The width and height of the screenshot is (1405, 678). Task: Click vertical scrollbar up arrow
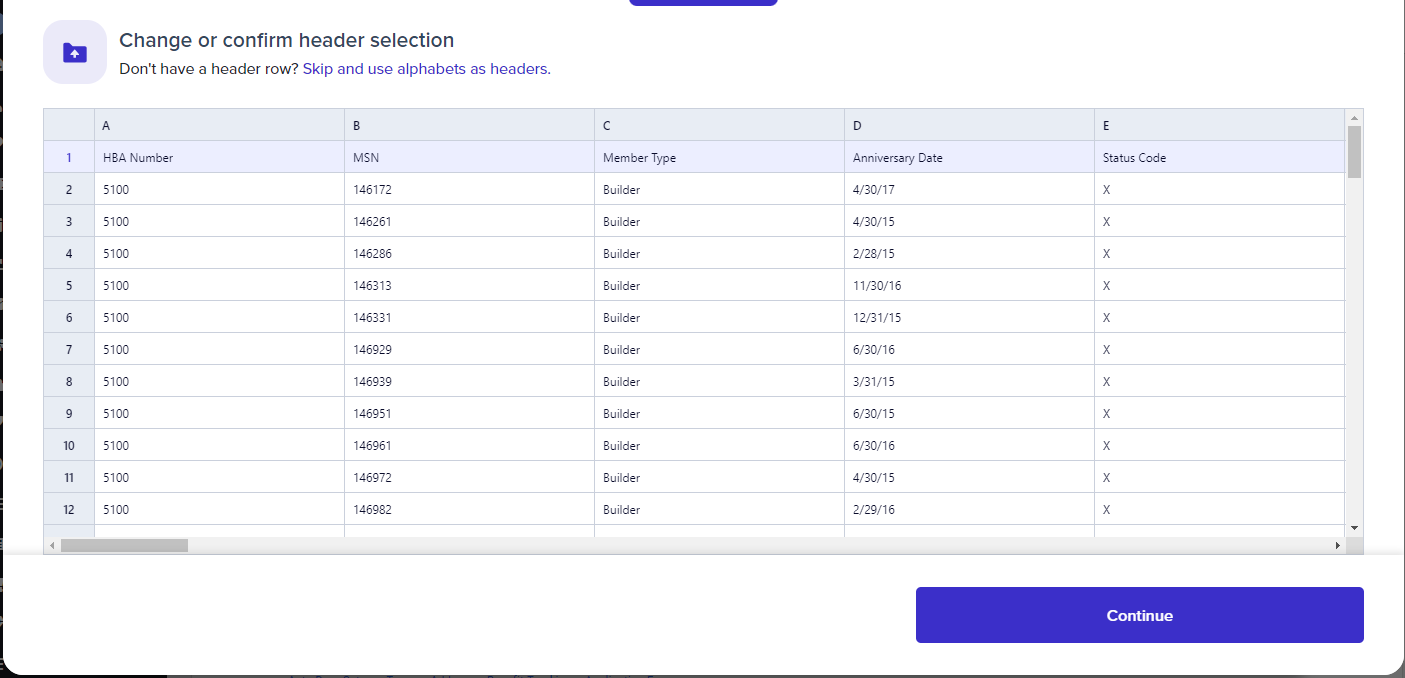1354,117
